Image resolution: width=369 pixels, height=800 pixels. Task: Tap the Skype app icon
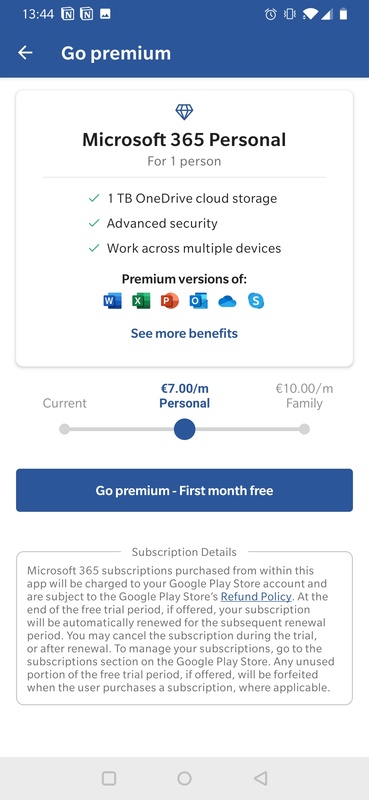[x=256, y=301]
